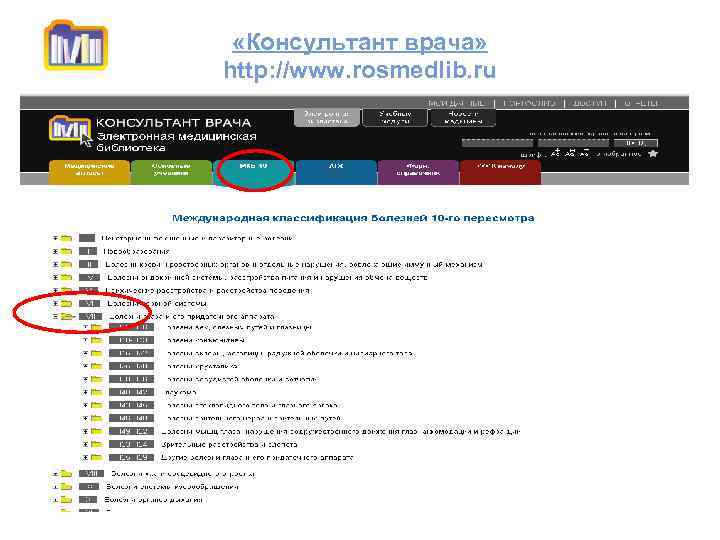This screenshot has height=540, width=720.
Task: Expand the Болезни уха и сосцевидного отростка class
Action: [55, 473]
